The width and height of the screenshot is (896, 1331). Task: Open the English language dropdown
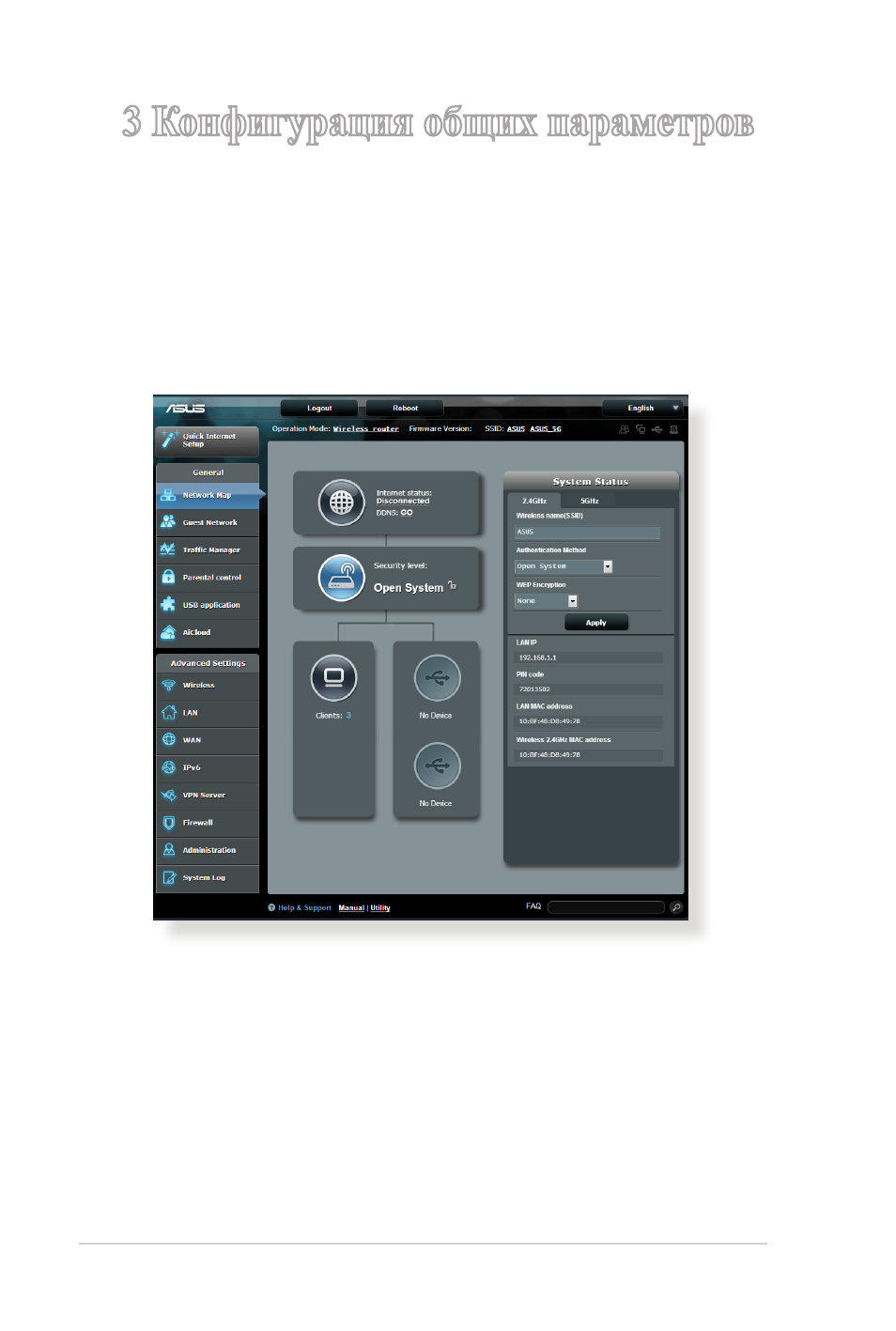[x=642, y=408]
